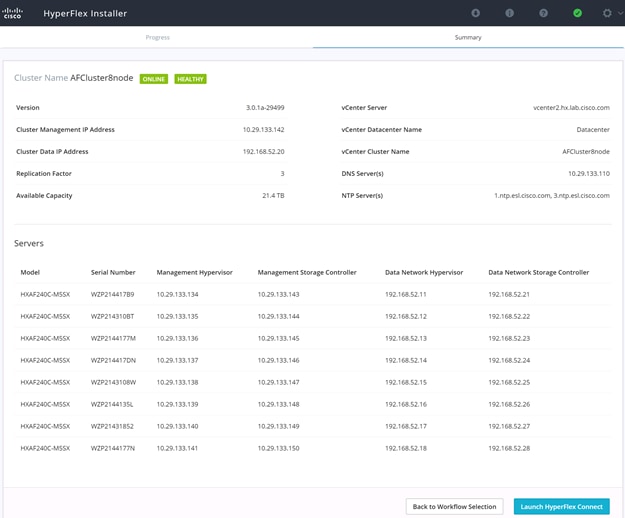The width and height of the screenshot is (625, 518).
Task: Select data hypervisor IP 192.168.52.11
Action: pos(406,294)
